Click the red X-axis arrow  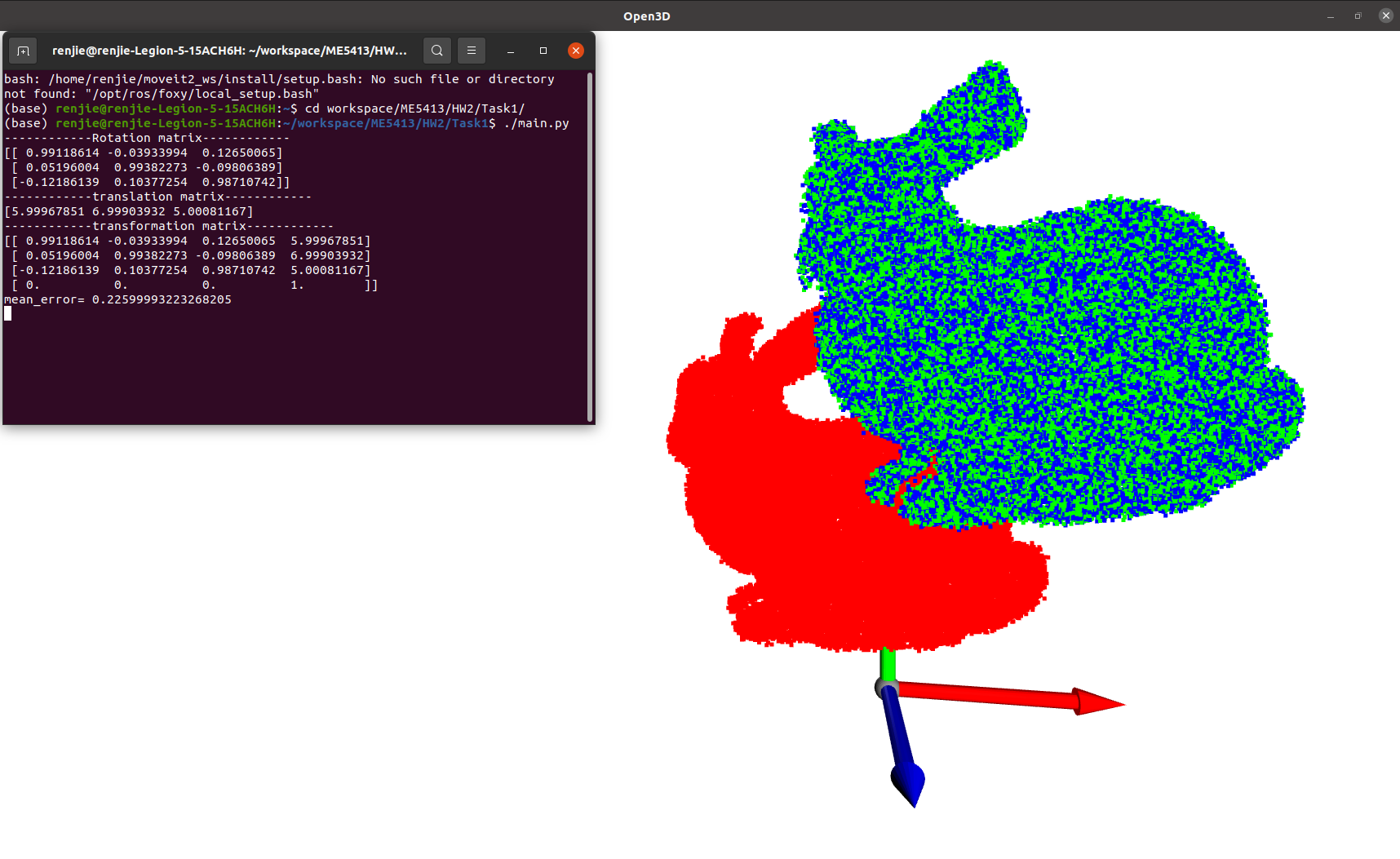(1012, 697)
